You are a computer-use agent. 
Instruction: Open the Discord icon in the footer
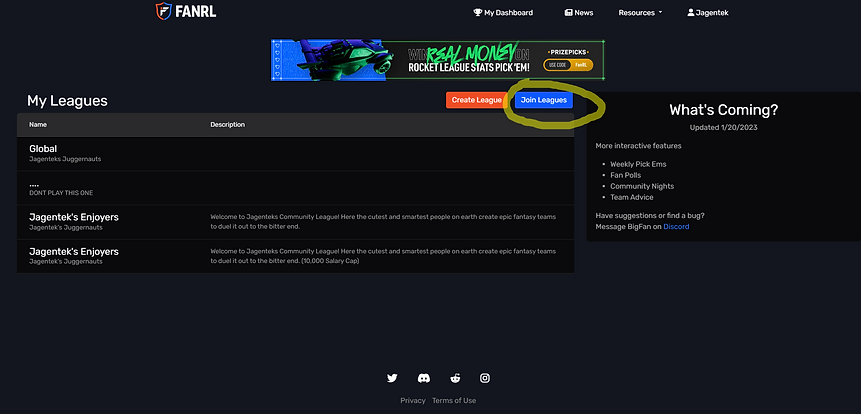point(423,378)
